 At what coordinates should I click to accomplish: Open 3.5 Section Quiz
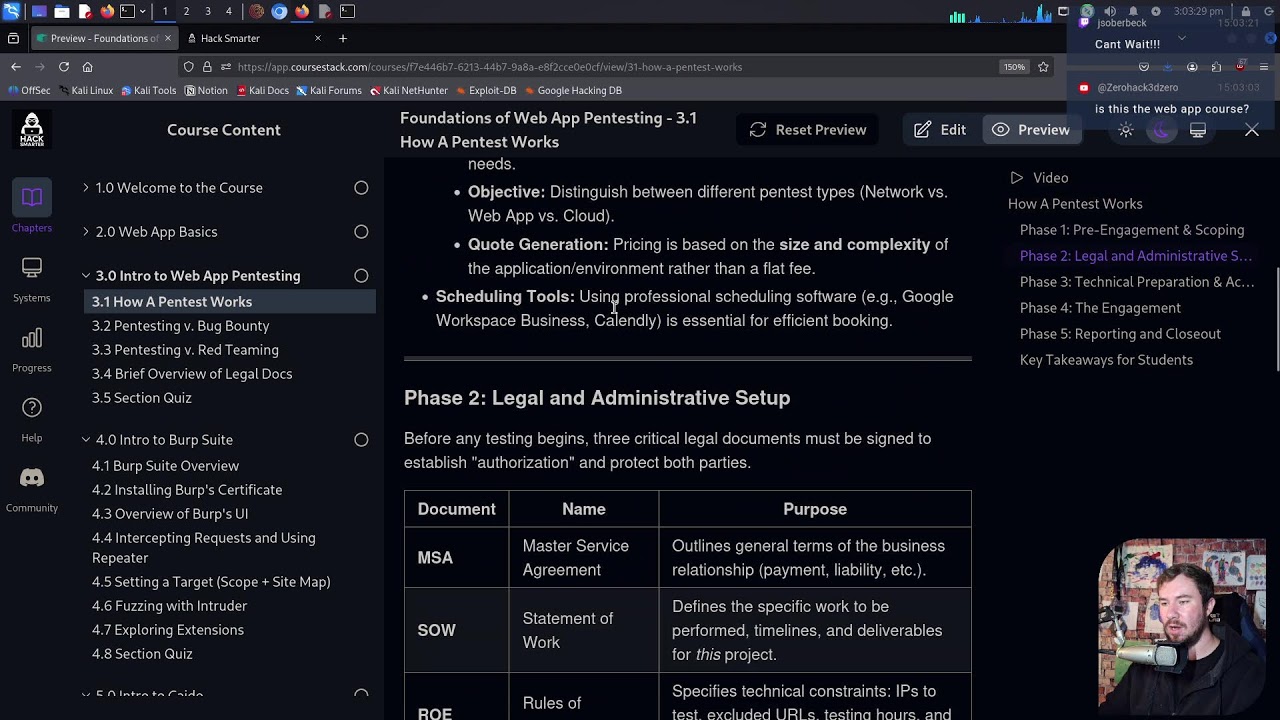[x=142, y=398]
